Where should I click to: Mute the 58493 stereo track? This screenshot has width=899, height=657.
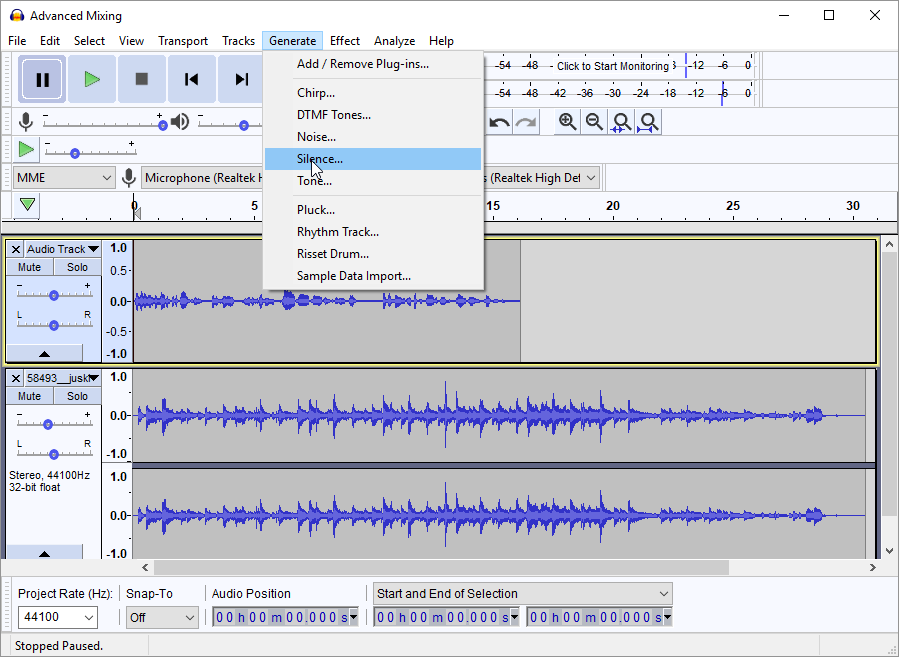pyautogui.click(x=30, y=396)
